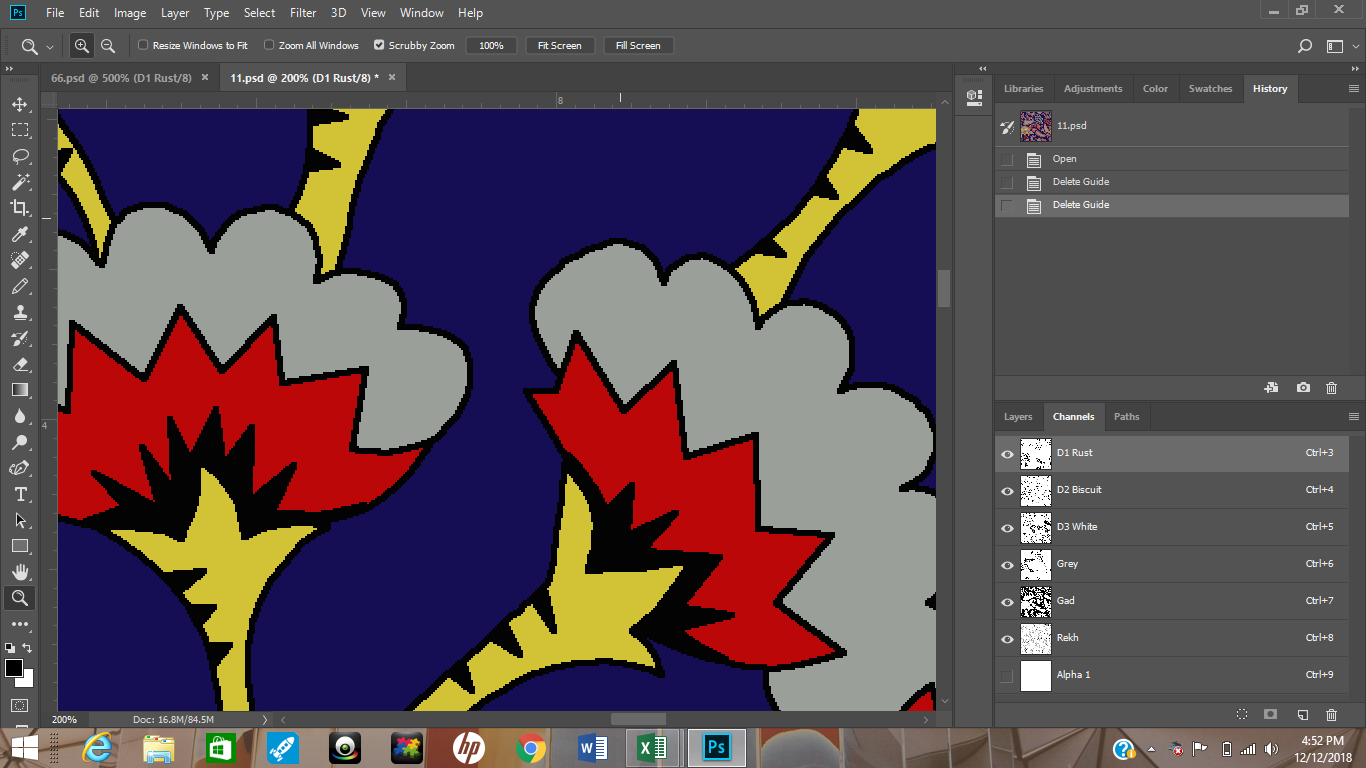Image resolution: width=1366 pixels, height=768 pixels.
Task: Click the foreground color swatch
Action: click(x=13, y=668)
